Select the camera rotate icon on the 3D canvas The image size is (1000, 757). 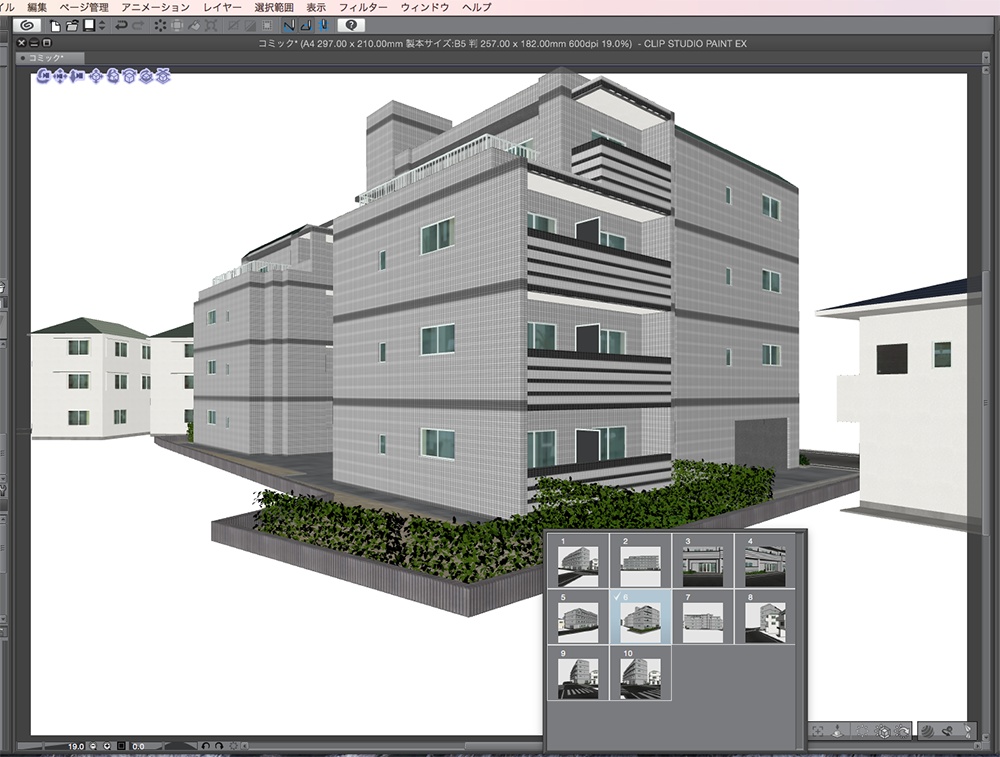click(x=44, y=77)
